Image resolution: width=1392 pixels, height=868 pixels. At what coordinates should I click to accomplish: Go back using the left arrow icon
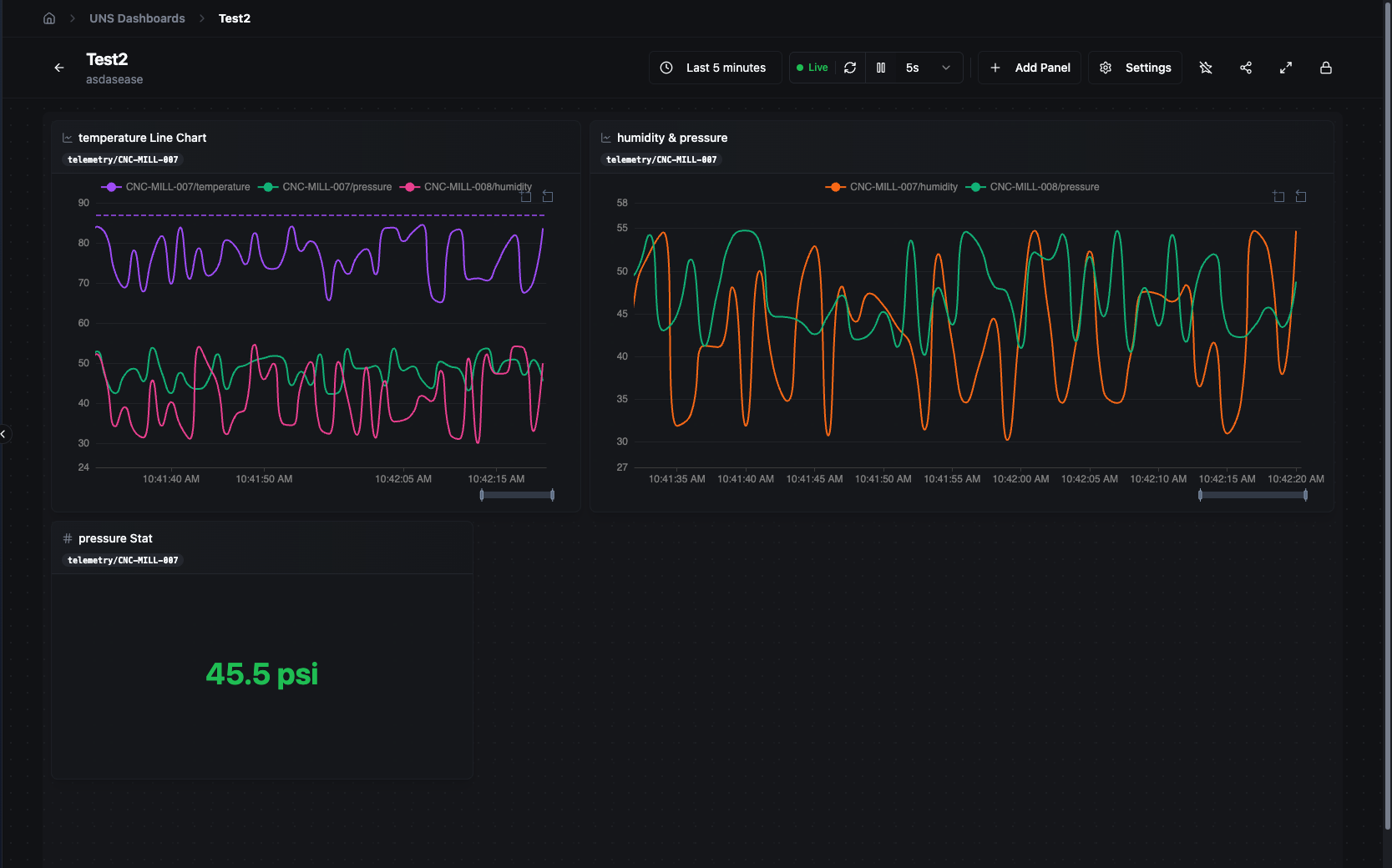[x=59, y=68]
